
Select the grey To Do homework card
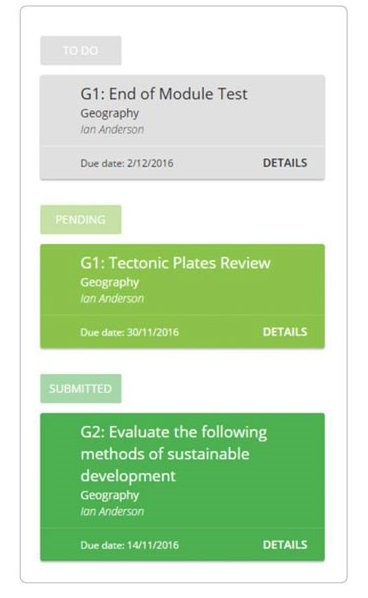point(182,127)
